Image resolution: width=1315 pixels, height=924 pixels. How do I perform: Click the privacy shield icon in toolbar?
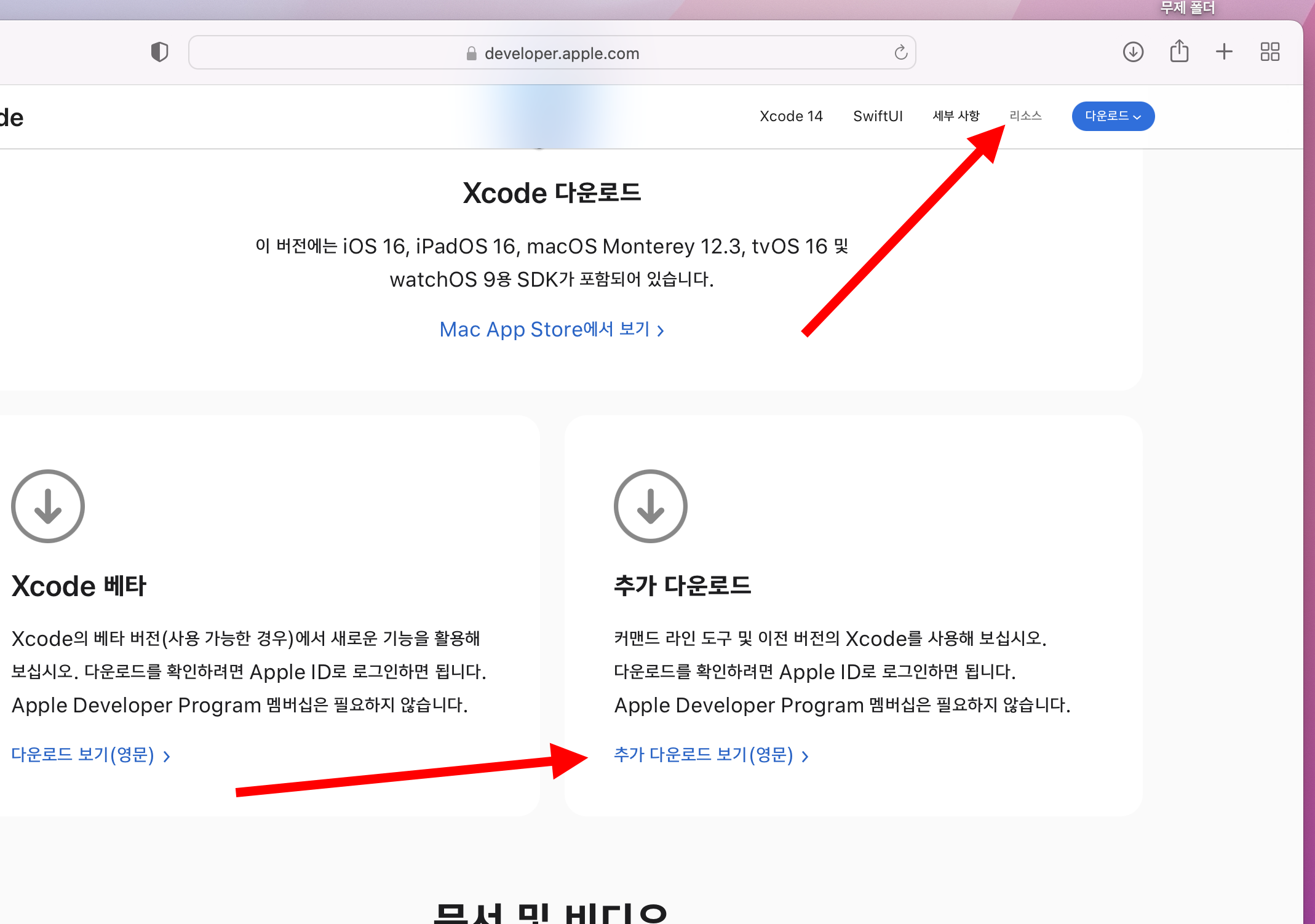coord(159,52)
